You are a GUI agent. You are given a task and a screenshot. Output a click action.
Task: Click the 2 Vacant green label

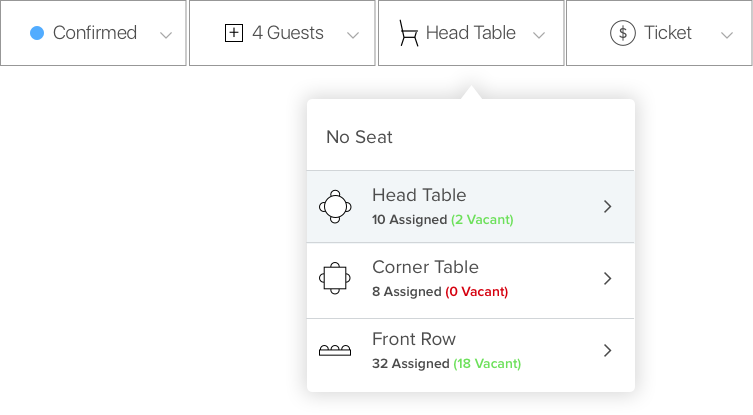(x=482, y=220)
